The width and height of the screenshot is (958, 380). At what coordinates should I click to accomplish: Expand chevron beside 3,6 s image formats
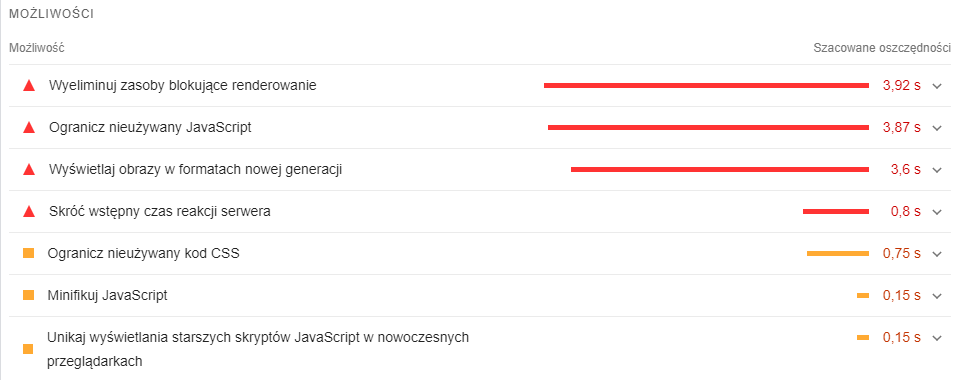938,170
